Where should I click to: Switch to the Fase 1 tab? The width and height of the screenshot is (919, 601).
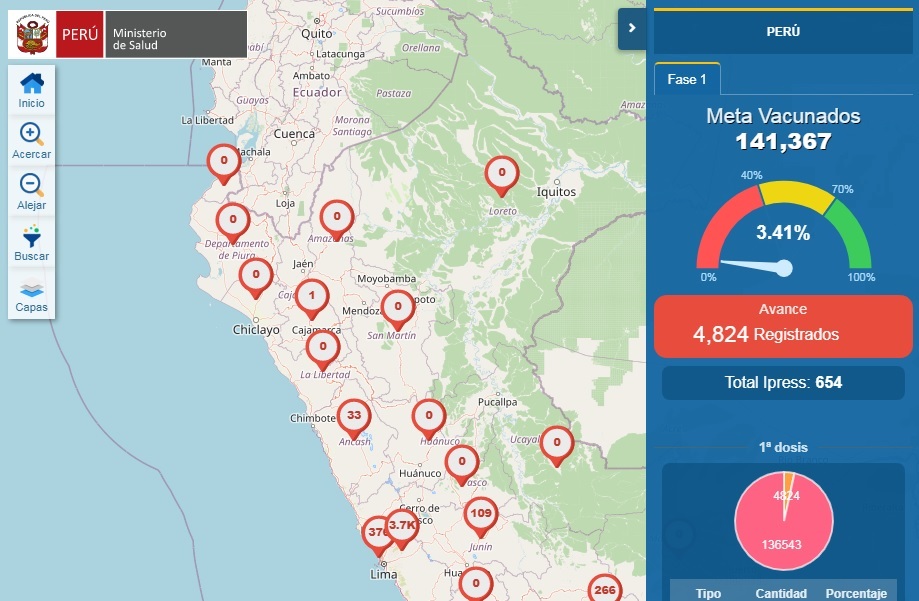(x=687, y=79)
